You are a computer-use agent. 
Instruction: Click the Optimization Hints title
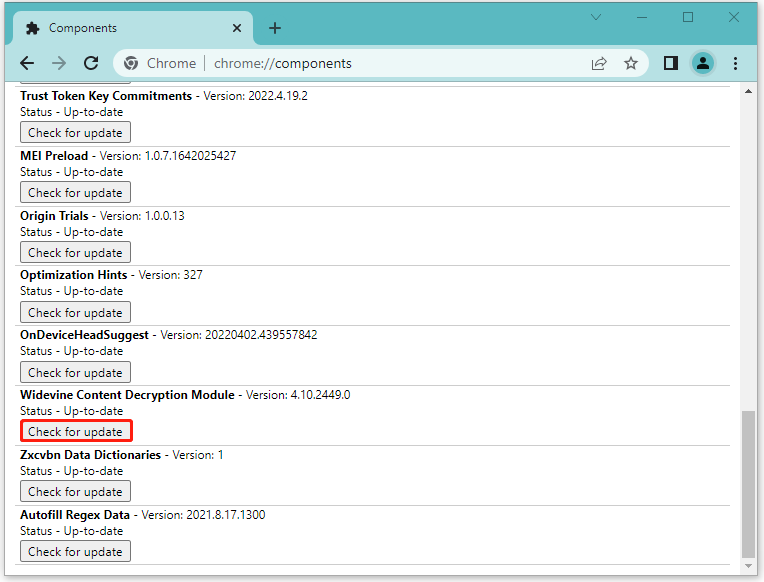pyautogui.click(x=74, y=275)
